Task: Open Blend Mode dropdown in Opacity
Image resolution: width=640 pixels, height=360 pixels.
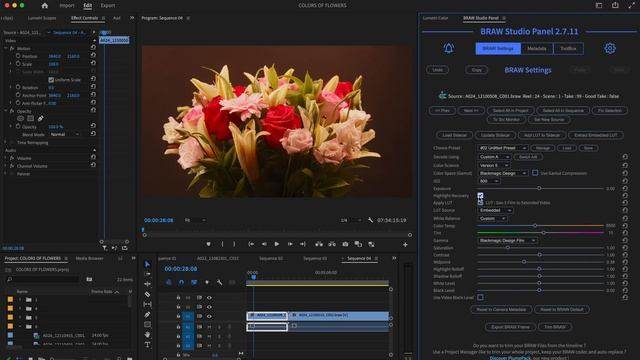Action: point(65,134)
